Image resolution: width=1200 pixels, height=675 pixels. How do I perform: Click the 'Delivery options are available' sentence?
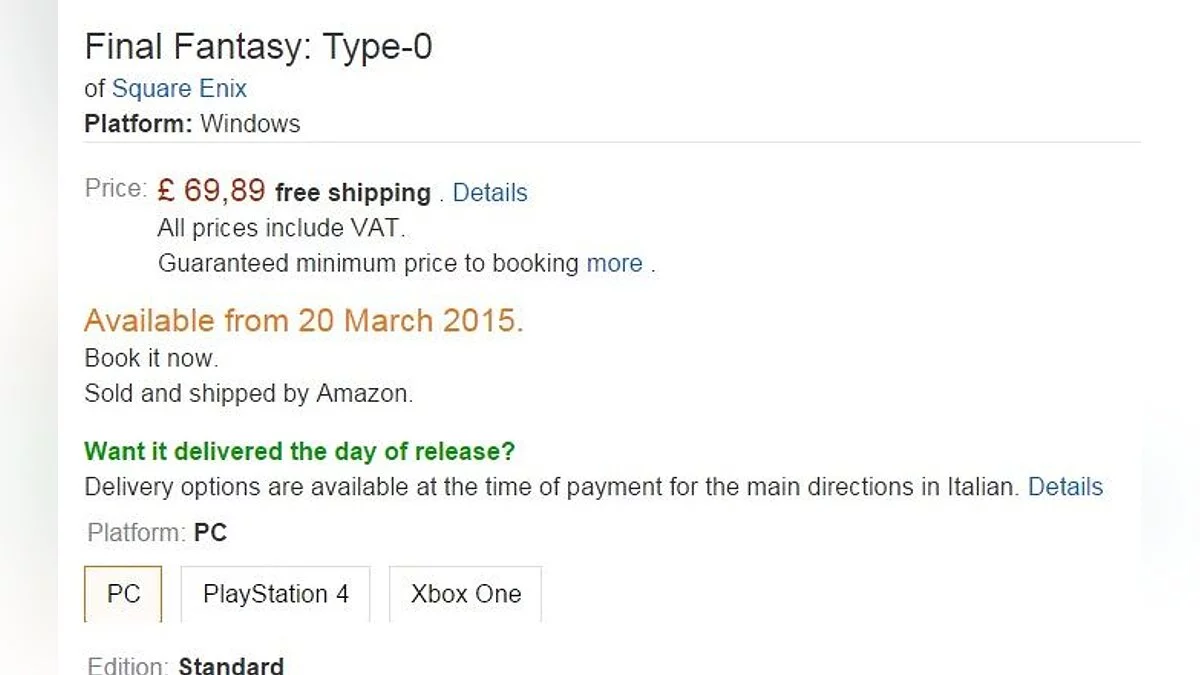coord(550,487)
